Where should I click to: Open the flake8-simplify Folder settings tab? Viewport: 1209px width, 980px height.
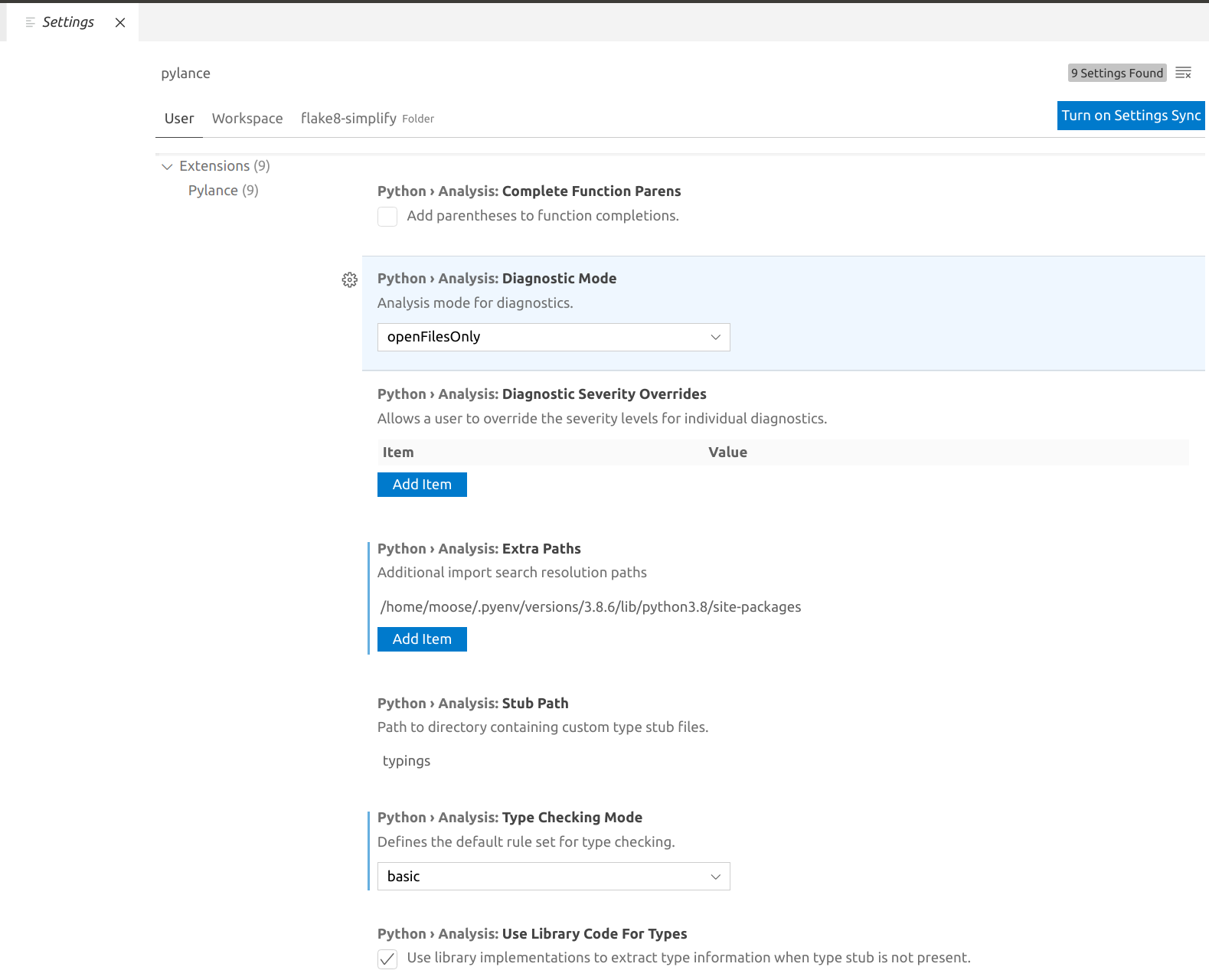pos(368,118)
